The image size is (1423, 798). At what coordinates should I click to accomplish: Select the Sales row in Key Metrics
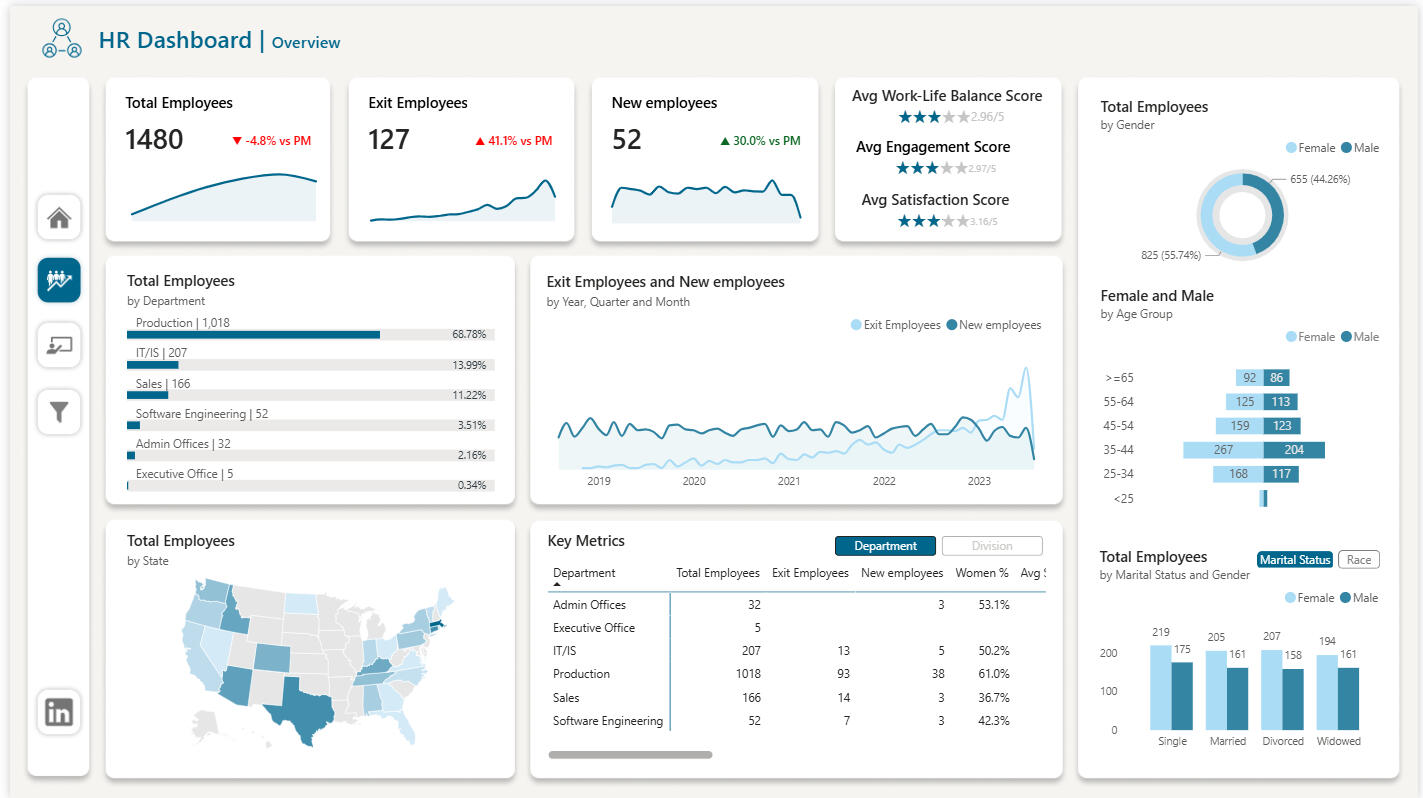coord(566,698)
